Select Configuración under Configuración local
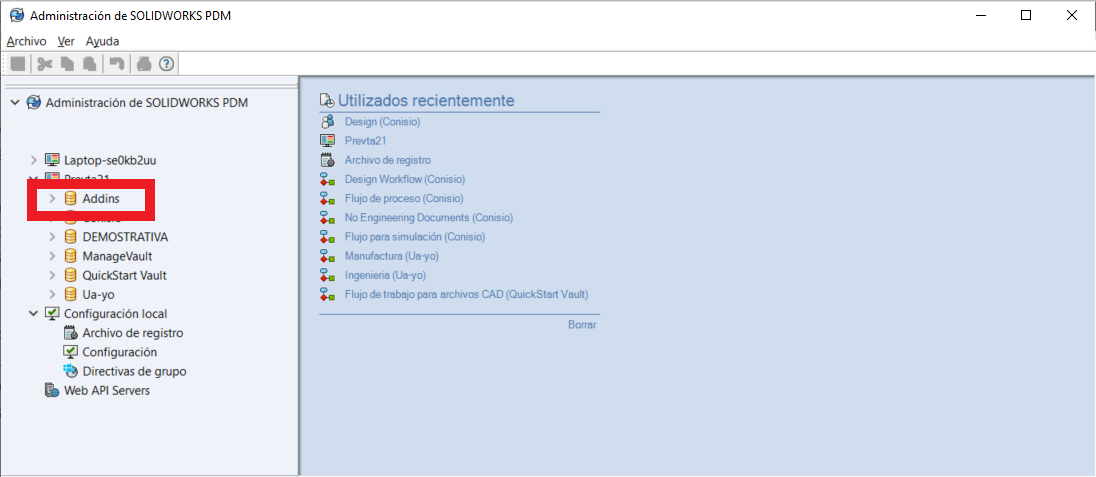Screen dimensions: 1096x477 point(120,352)
